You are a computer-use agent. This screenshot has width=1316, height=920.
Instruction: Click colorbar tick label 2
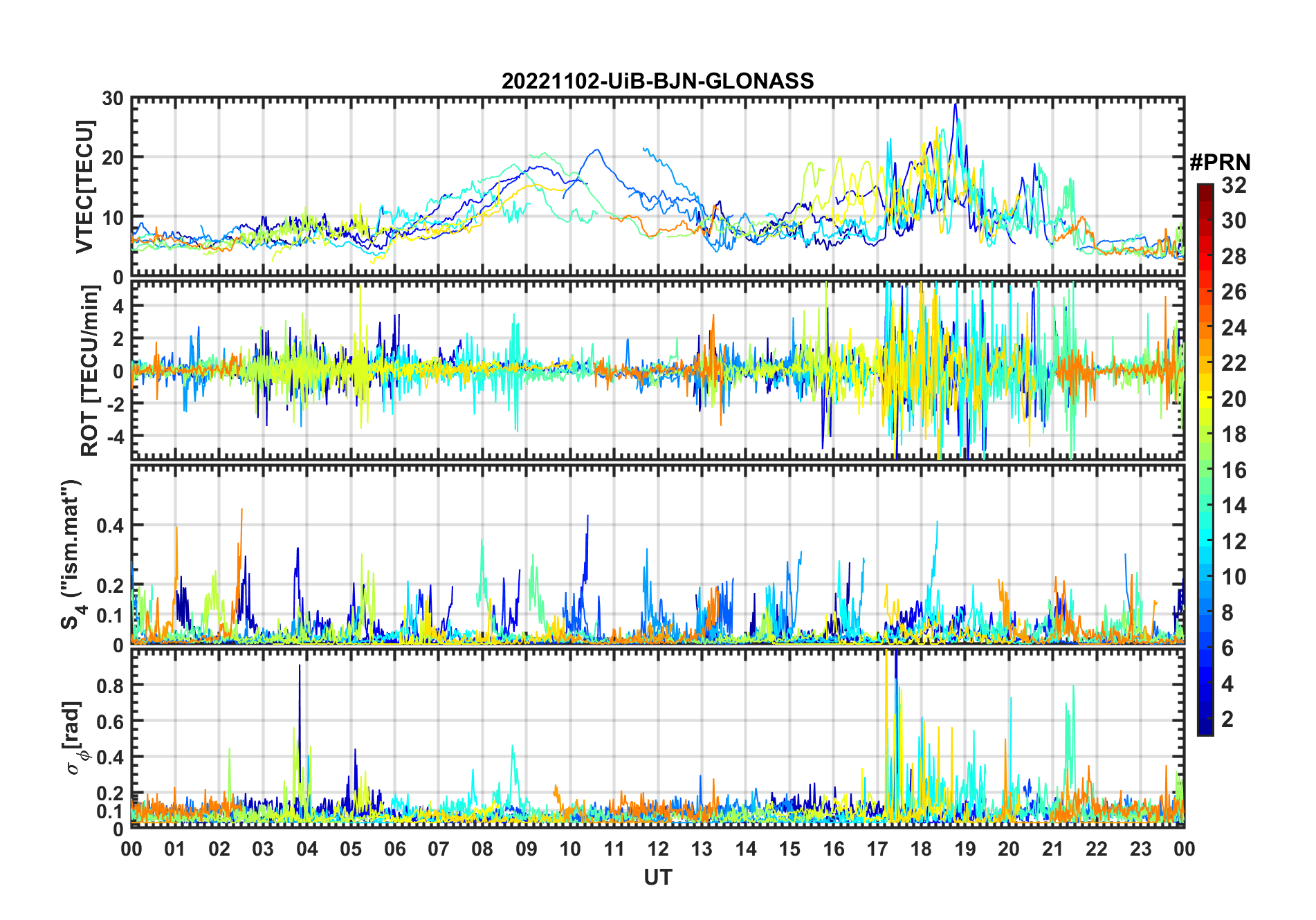click(x=1227, y=719)
